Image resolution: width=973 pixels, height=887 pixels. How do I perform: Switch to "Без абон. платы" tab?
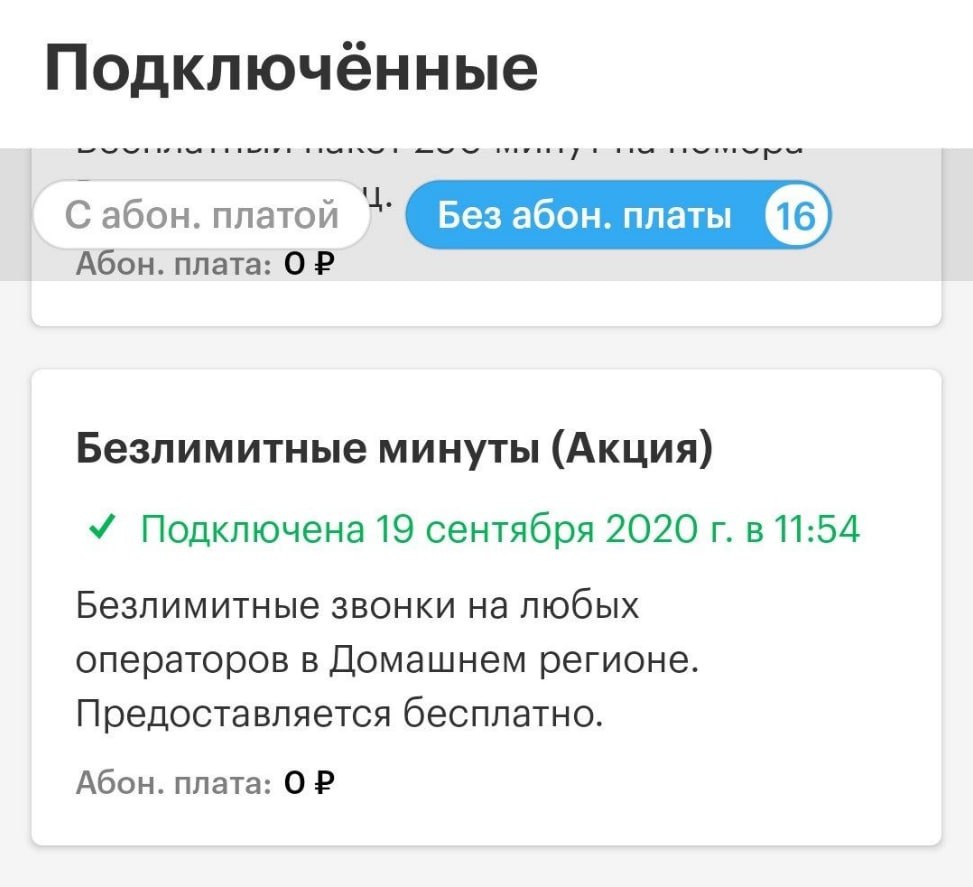coord(585,215)
